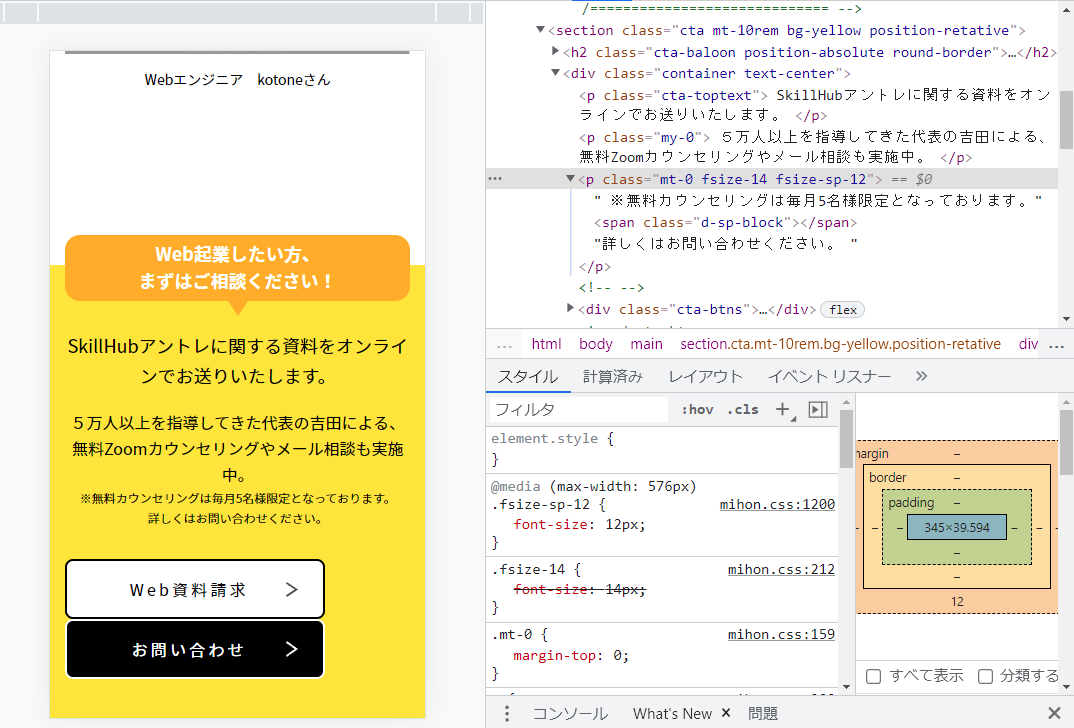Image resolution: width=1074 pixels, height=728 pixels.
Task: Switch to the スタイル tab
Action: (x=527, y=377)
